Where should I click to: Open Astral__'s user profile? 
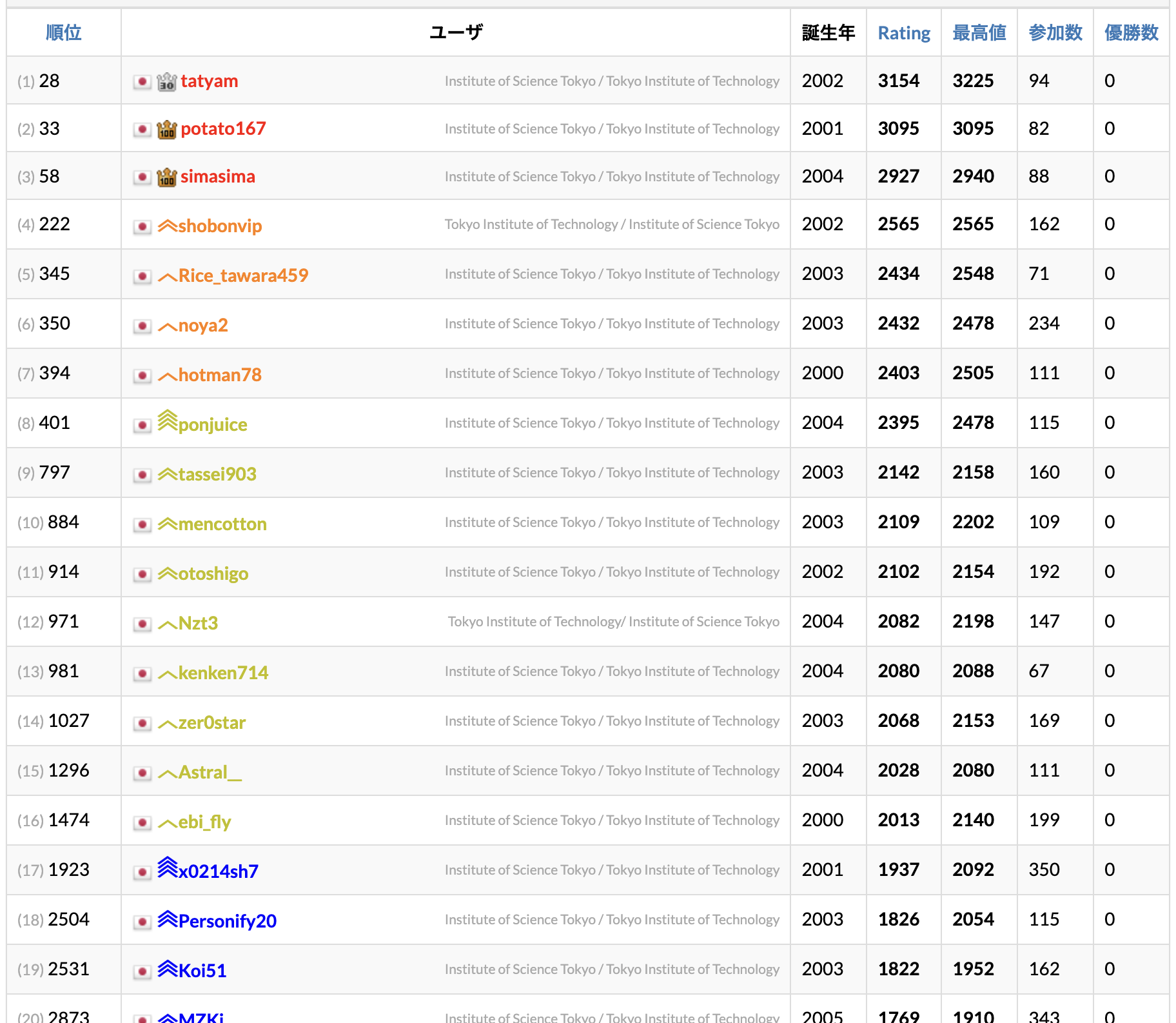(x=210, y=772)
